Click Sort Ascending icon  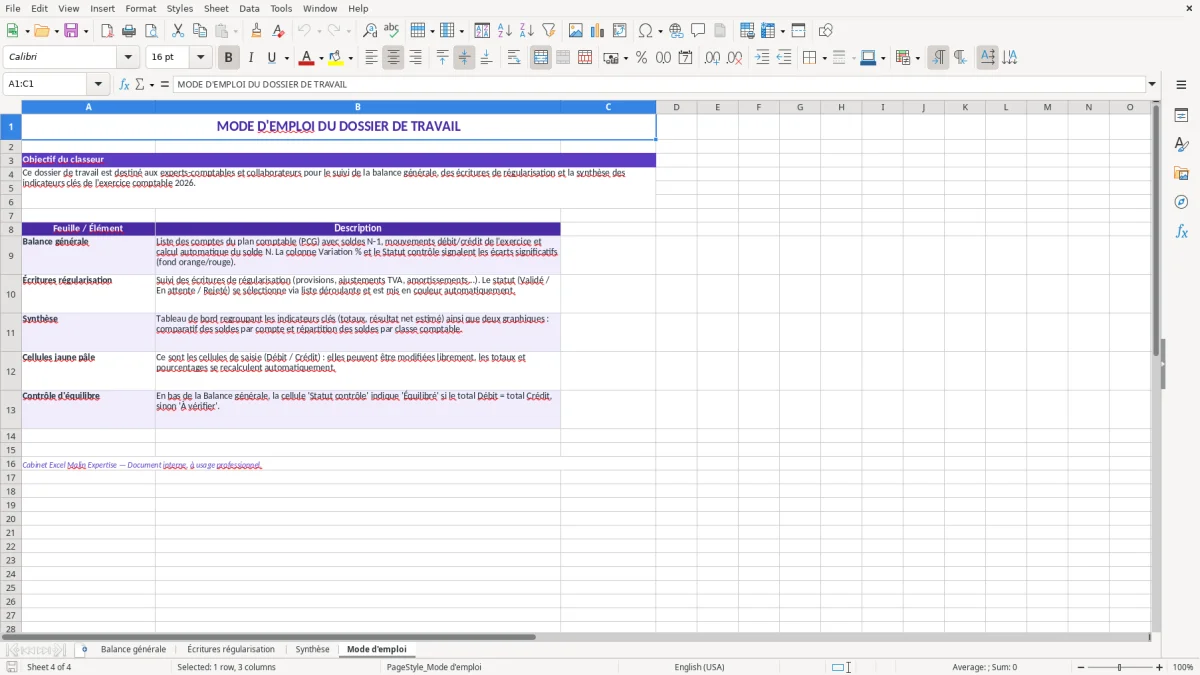505,31
